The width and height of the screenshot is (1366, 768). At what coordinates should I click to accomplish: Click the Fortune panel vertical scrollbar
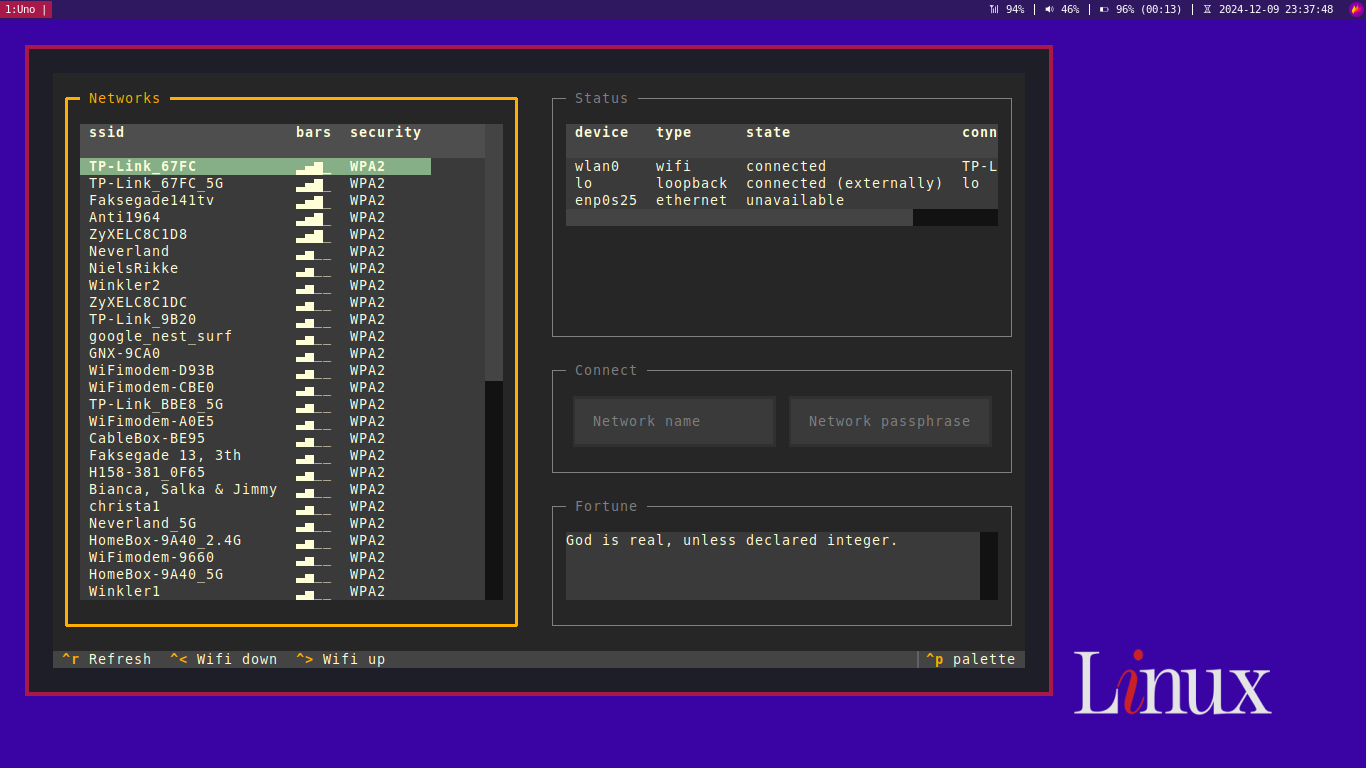tap(989, 566)
